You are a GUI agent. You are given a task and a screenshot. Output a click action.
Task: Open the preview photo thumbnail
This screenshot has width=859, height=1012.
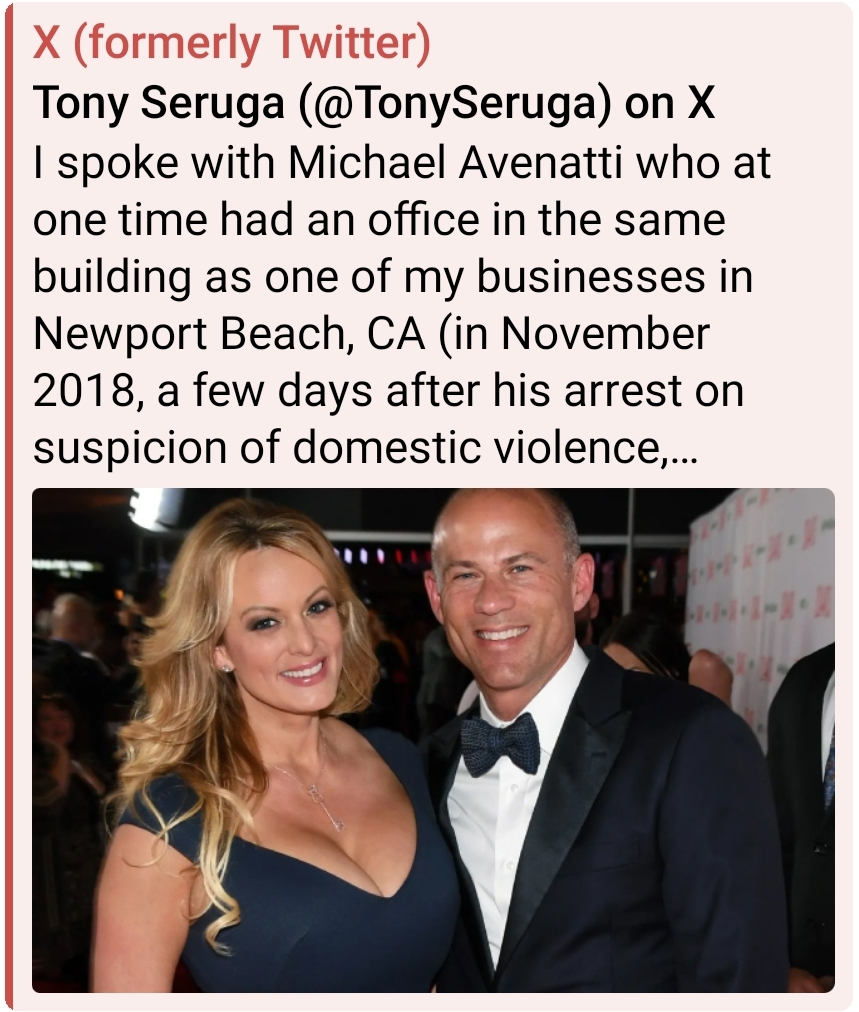433,740
